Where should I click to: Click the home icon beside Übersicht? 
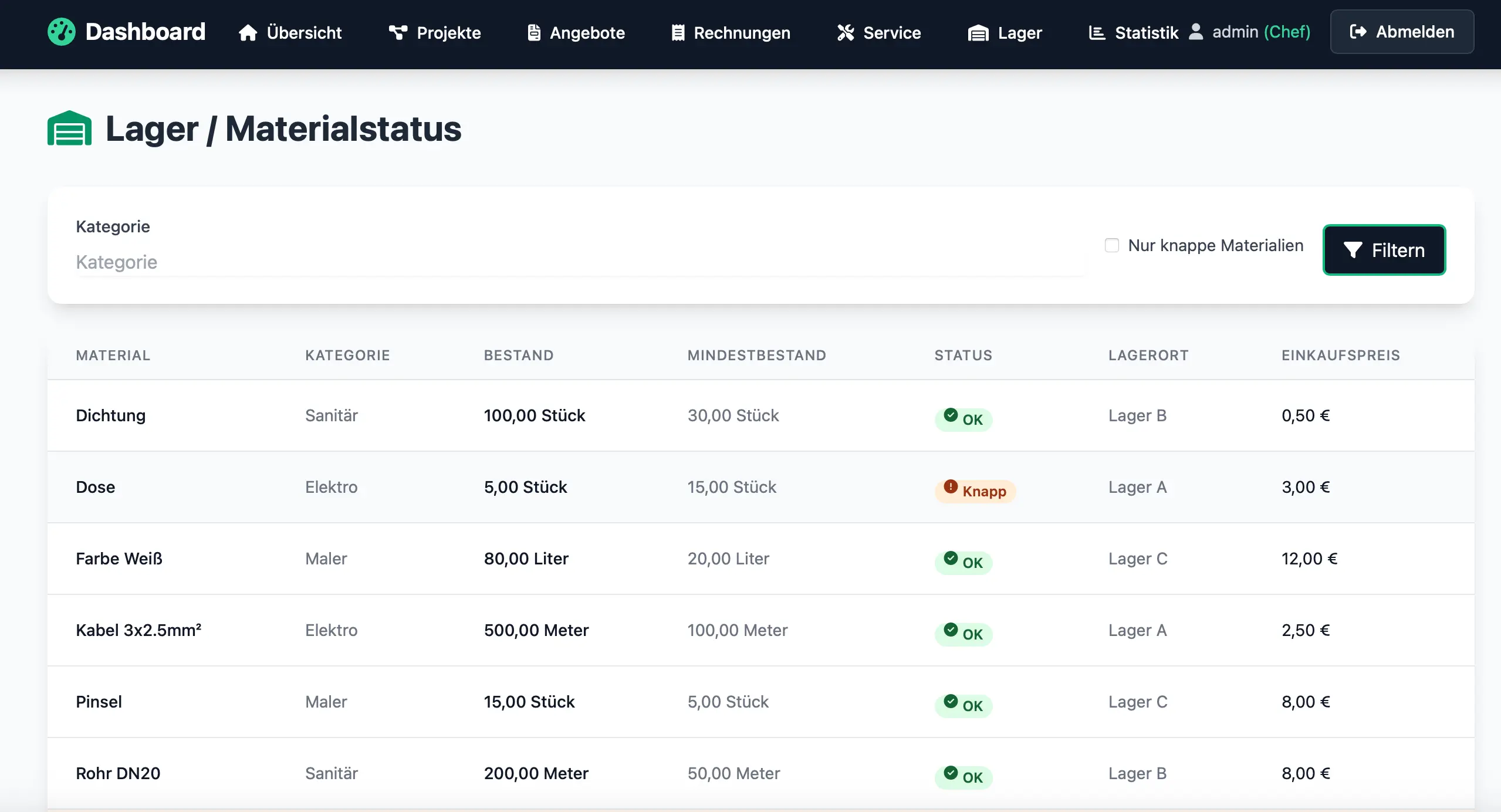pos(248,32)
